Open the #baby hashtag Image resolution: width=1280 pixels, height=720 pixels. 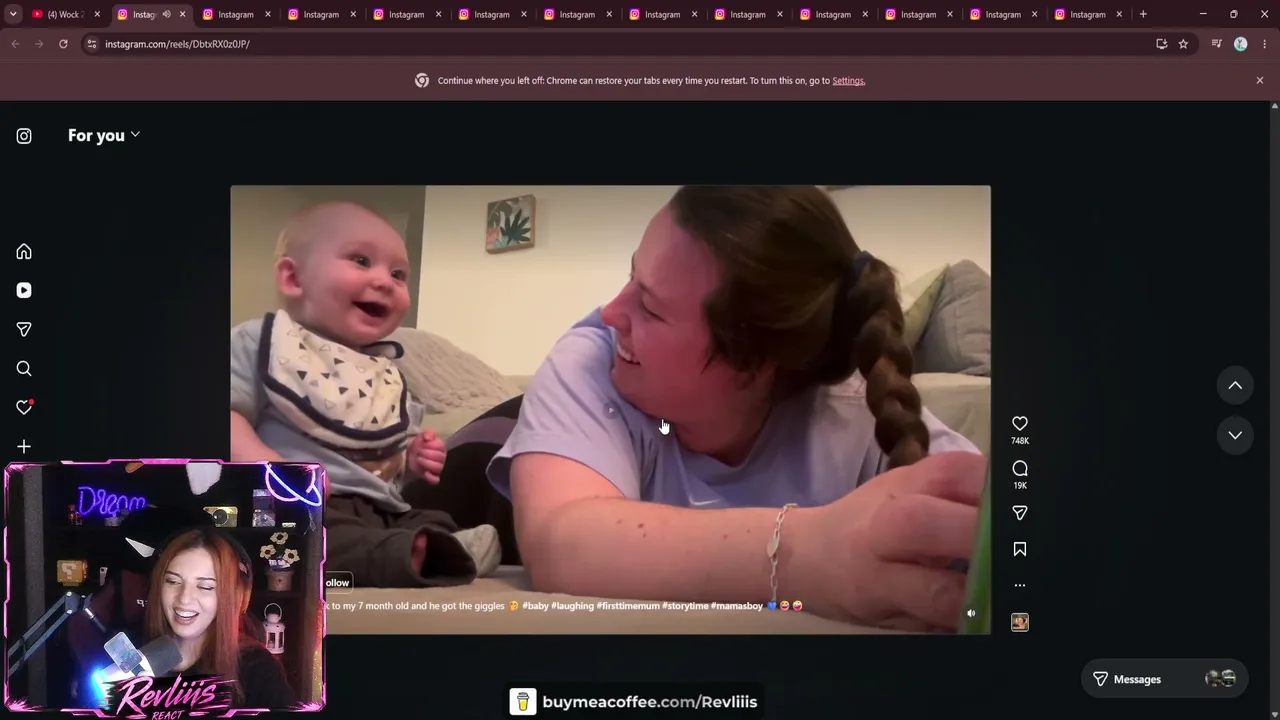tap(535, 606)
